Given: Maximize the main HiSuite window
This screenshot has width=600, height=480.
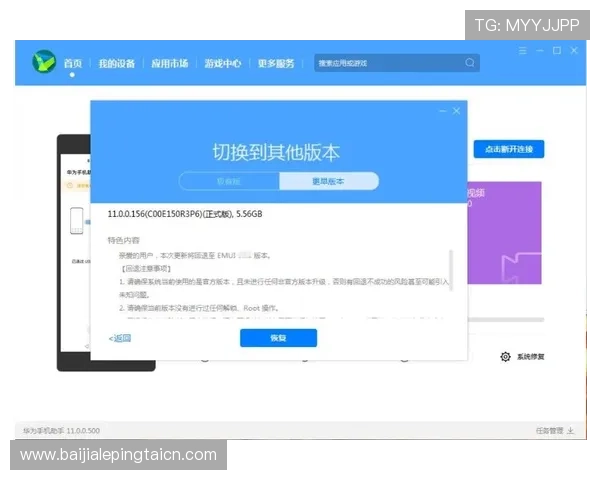Looking at the screenshot, I should pyautogui.click(x=557, y=51).
